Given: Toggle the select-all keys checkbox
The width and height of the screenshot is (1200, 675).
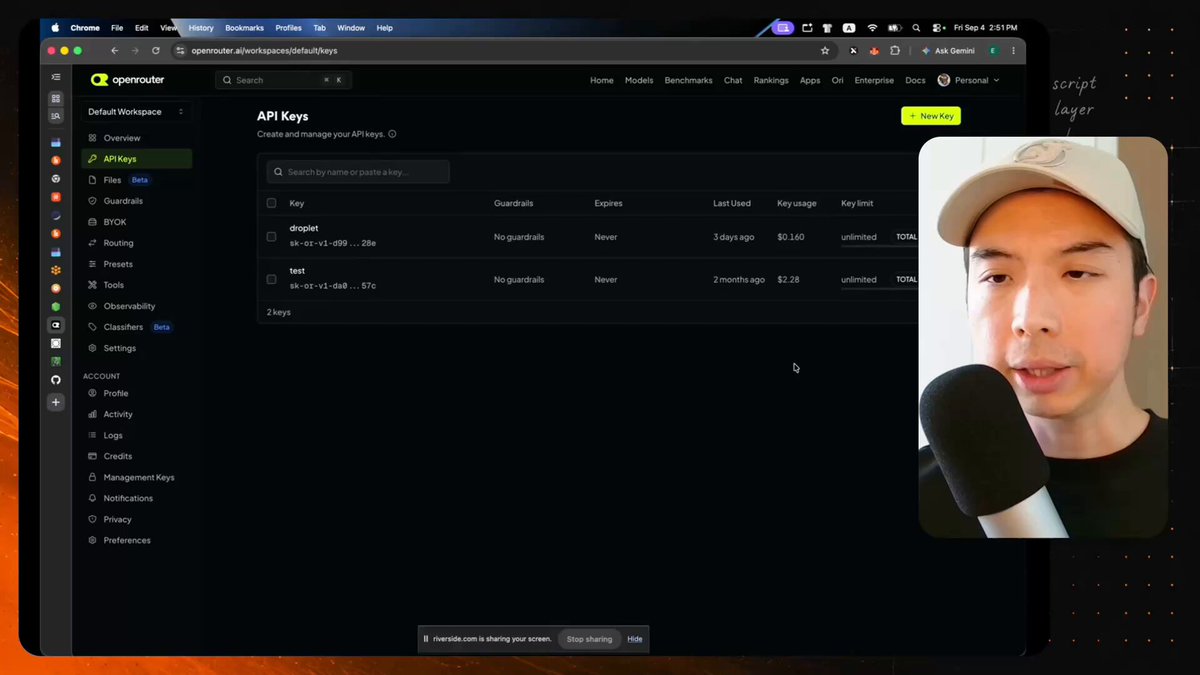Looking at the screenshot, I should coord(271,203).
